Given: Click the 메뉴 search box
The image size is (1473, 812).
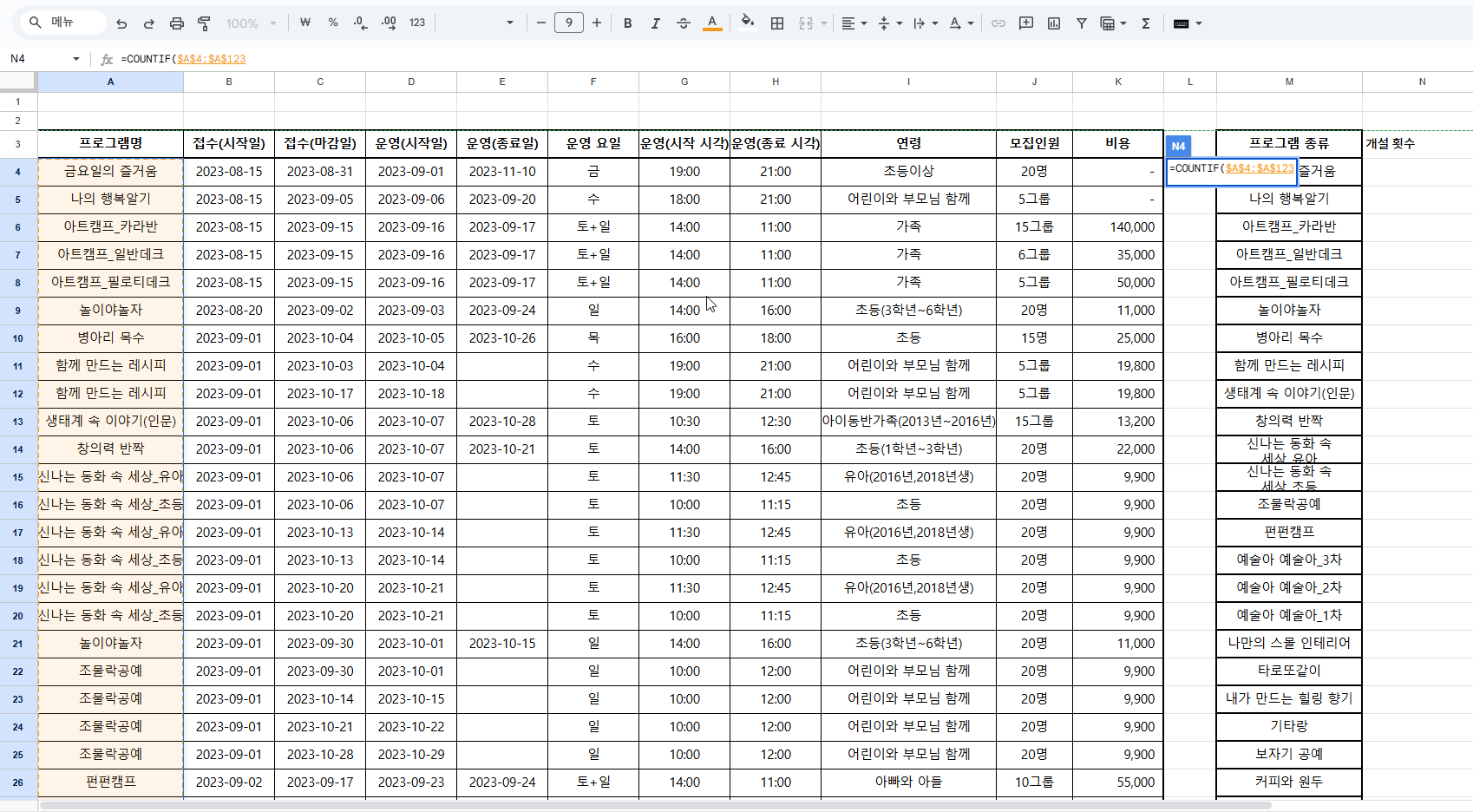Looking at the screenshot, I should pos(62,23).
